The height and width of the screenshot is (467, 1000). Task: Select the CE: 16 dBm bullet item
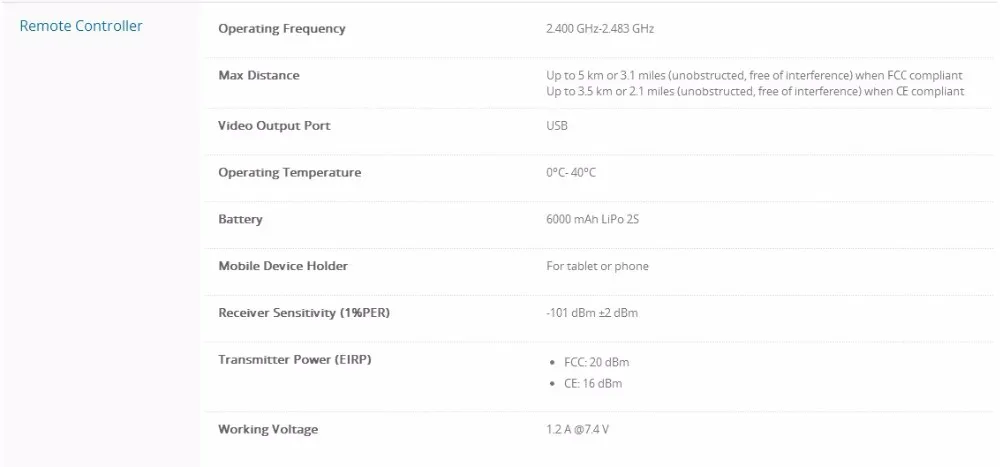tap(593, 384)
